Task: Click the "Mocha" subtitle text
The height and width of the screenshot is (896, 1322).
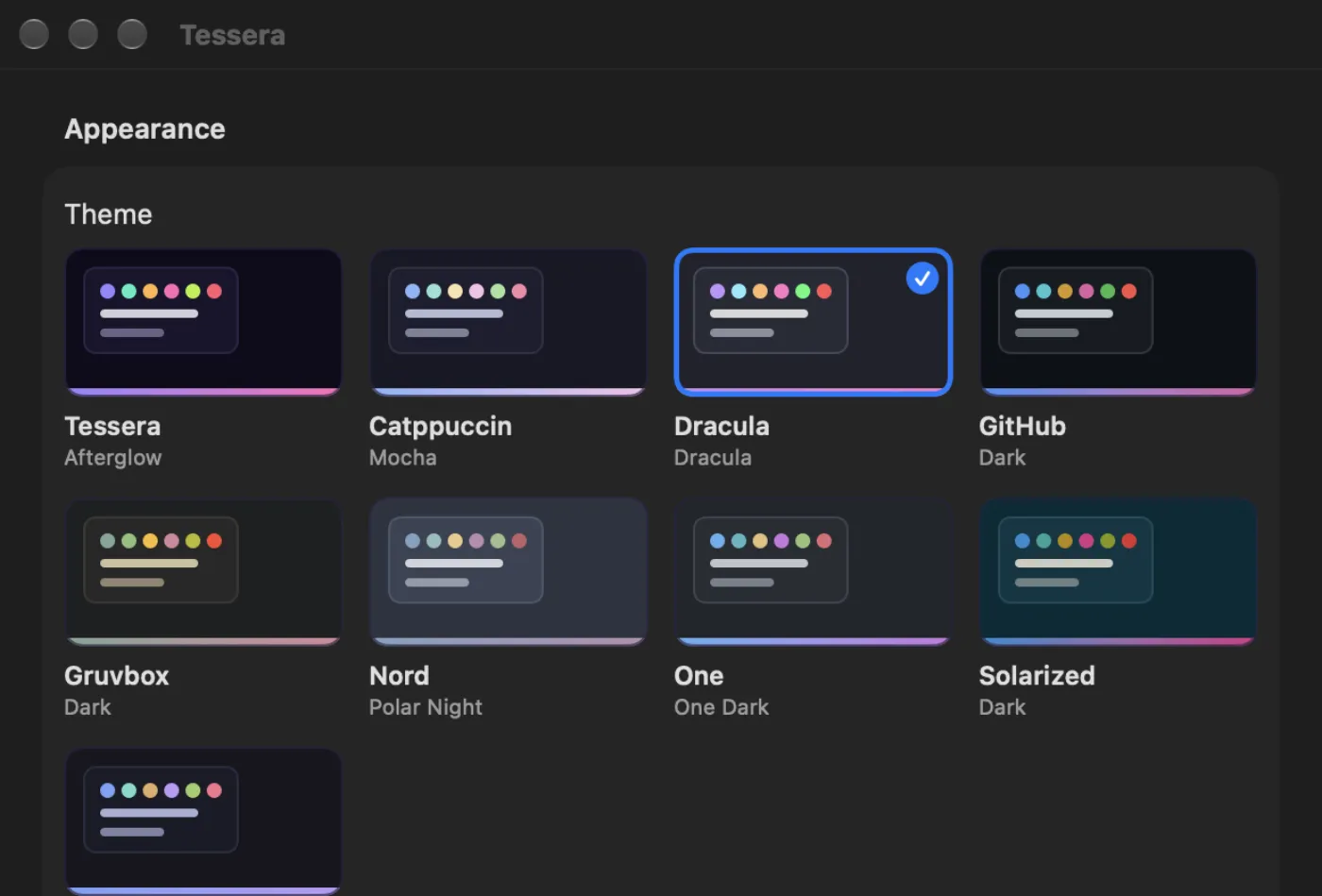Action: (x=403, y=458)
